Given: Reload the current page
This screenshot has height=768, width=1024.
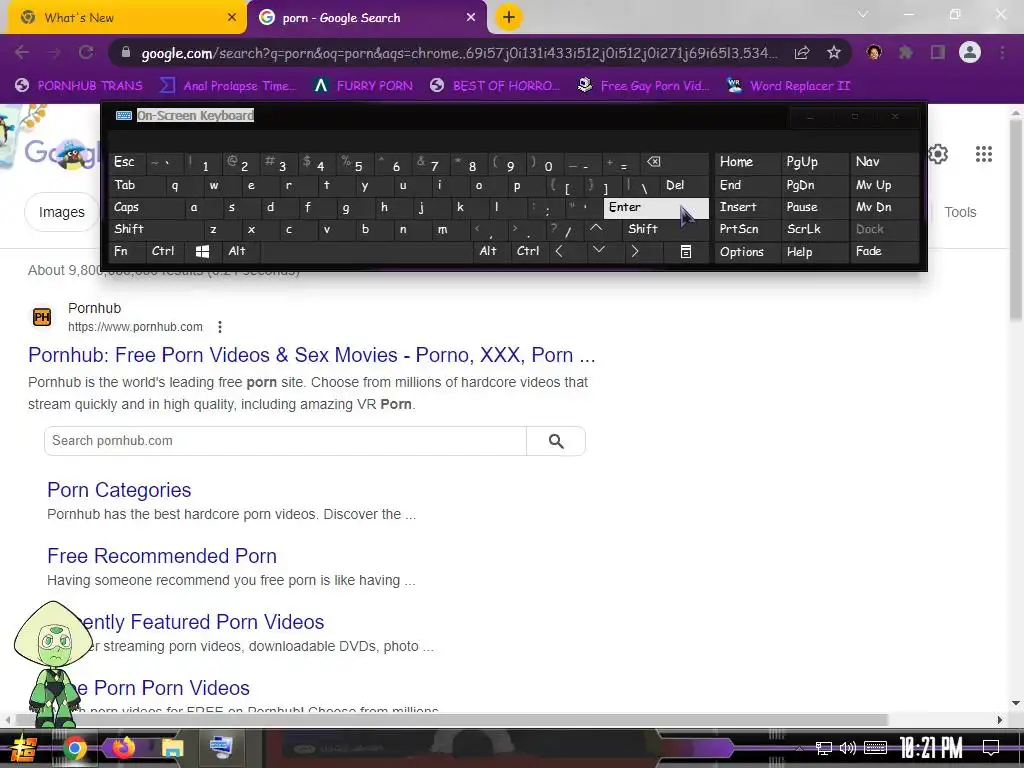Looking at the screenshot, I should [86, 52].
